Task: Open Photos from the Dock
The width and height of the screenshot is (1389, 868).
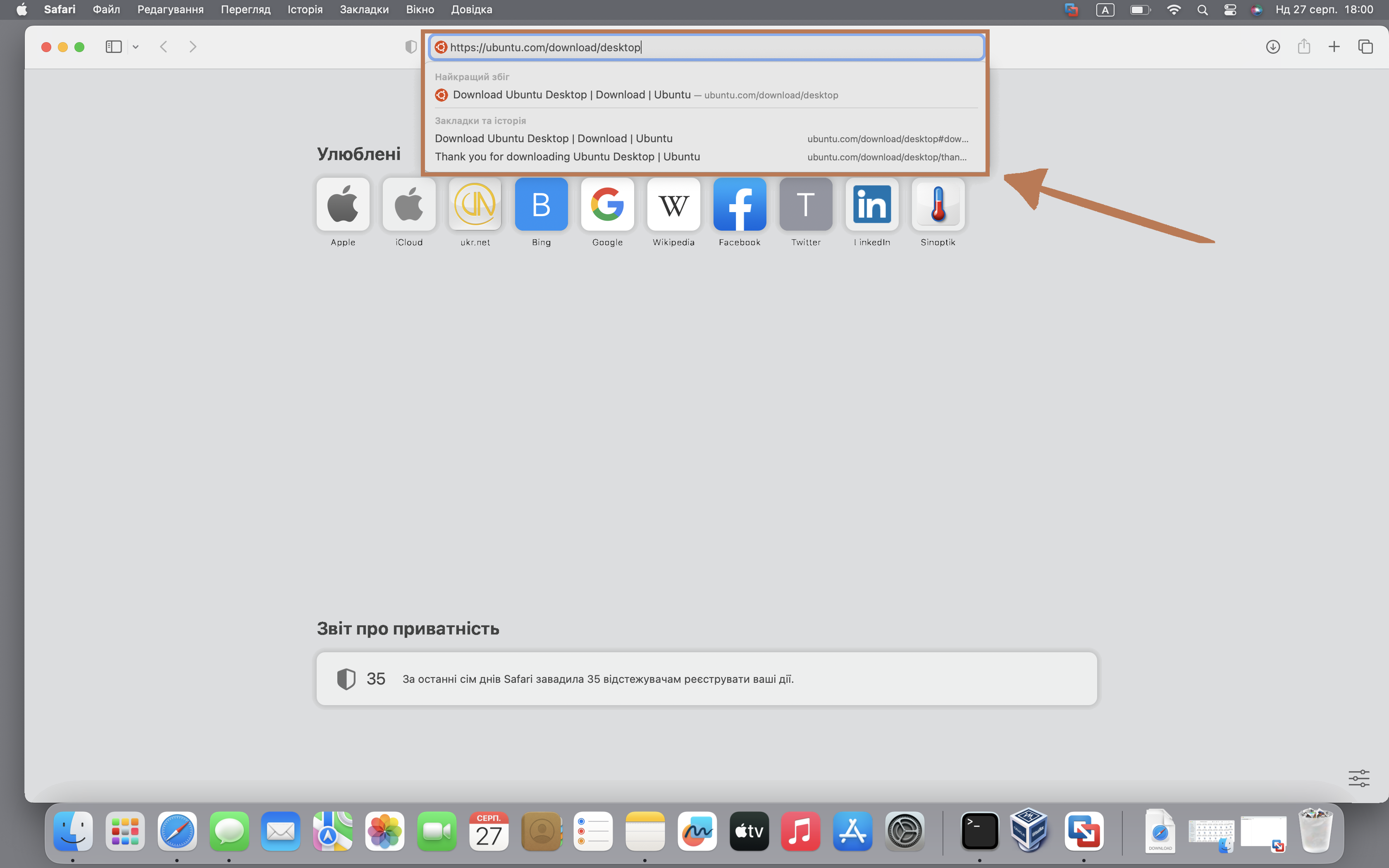Action: (x=384, y=831)
